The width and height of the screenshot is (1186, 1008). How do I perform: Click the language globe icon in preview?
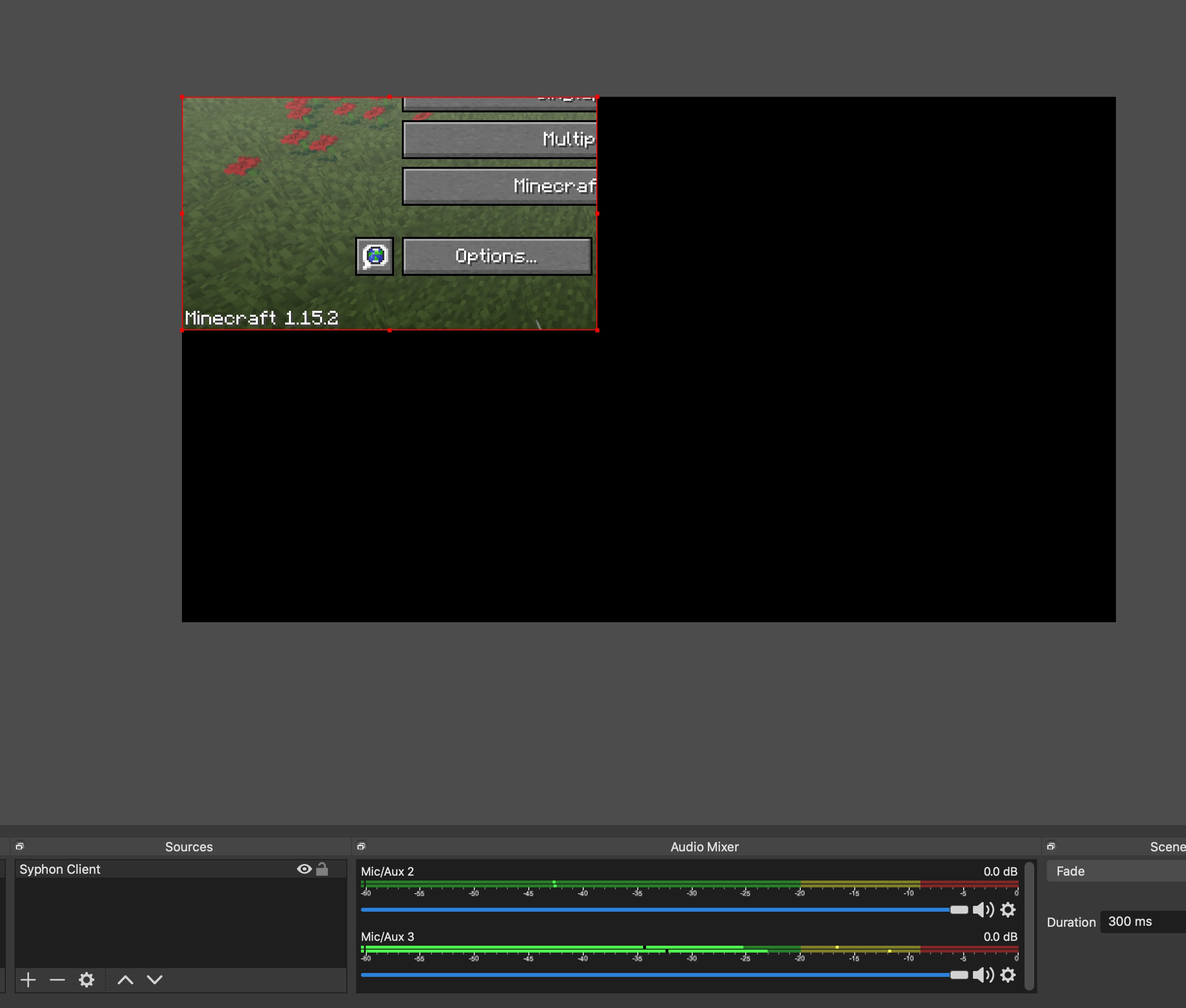(x=375, y=256)
